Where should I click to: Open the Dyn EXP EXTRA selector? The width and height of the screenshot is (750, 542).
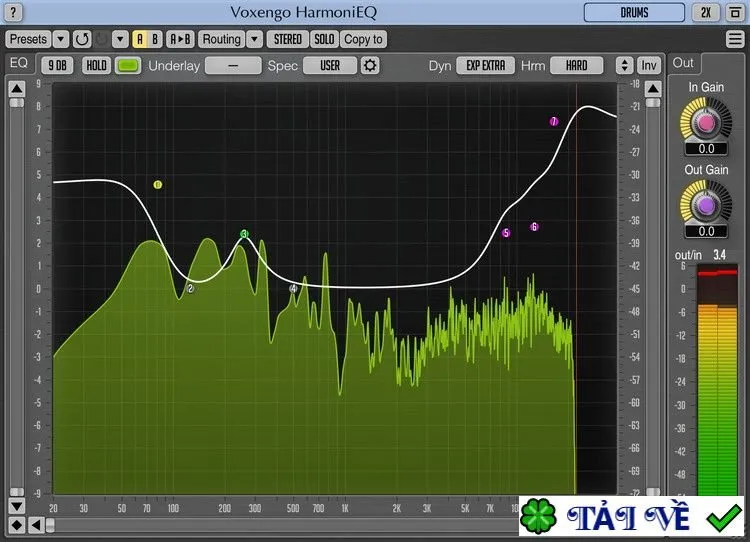click(x=485, y=66)
